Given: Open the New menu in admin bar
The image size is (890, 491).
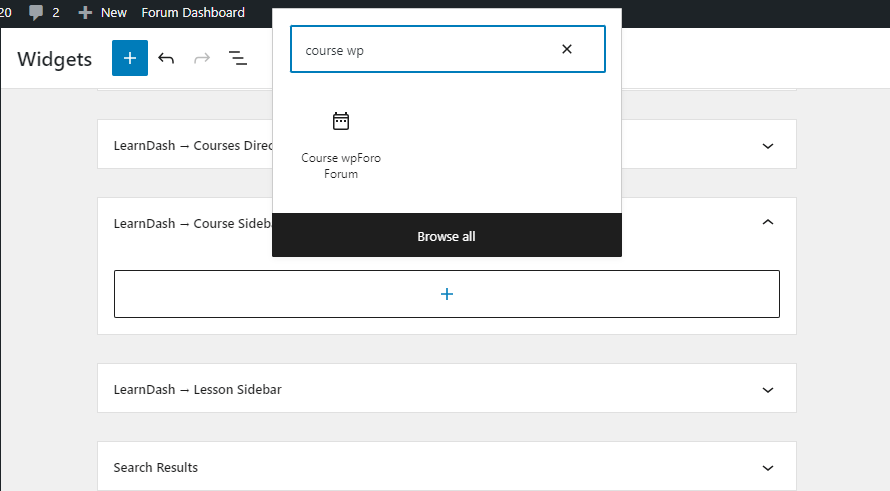Looking at the screenshot, I should [x=103, y=13].
